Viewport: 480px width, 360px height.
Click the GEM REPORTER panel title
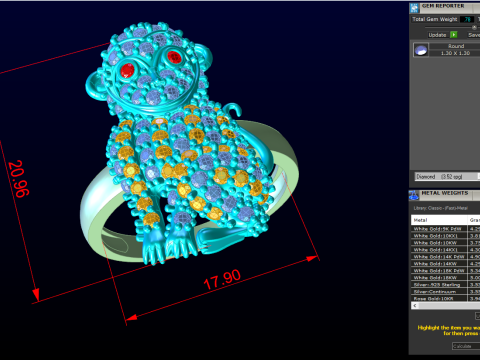(x=443, y=6)
